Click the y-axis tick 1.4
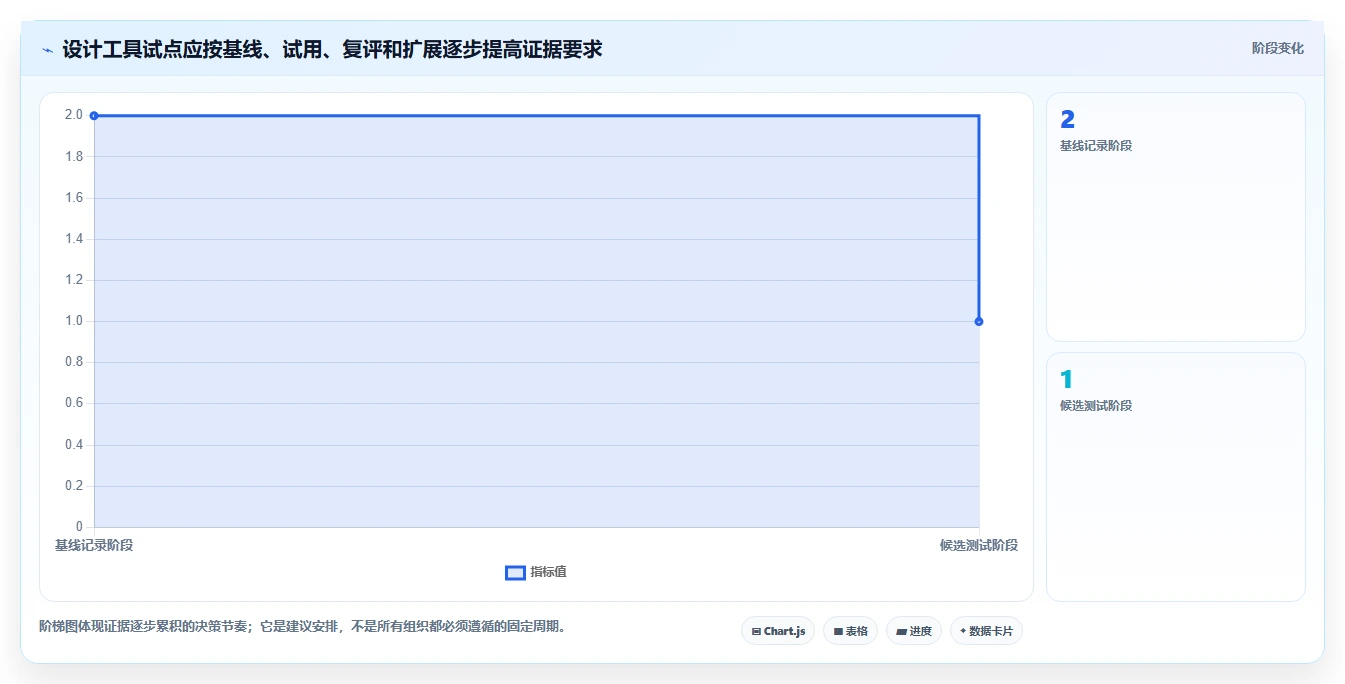Image resolution: width=1345 pixels, height=684 pixels. pyautogui.click(x=74, y=238)
